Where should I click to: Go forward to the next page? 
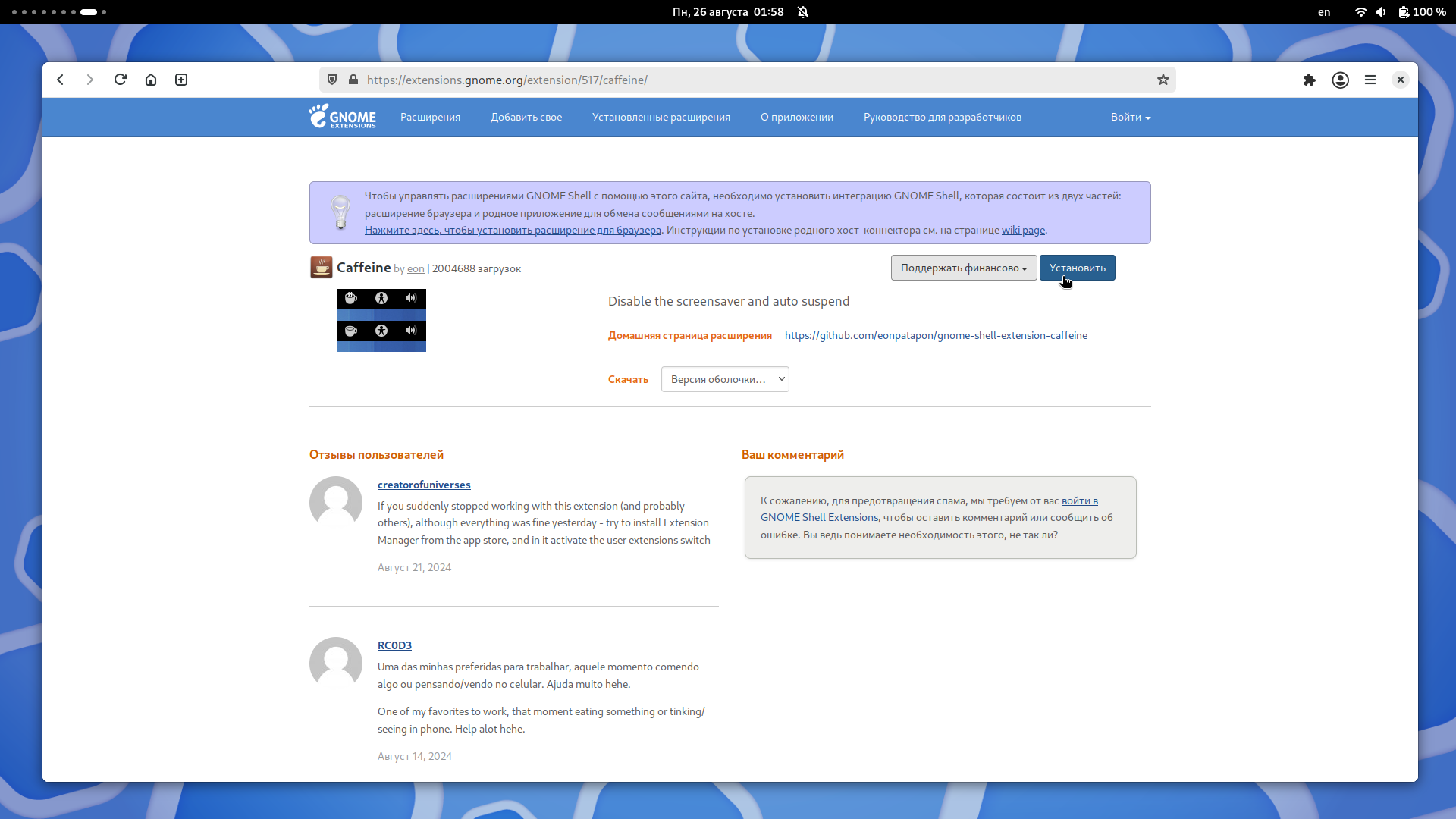pyautogui.click(x=90, y=80)
